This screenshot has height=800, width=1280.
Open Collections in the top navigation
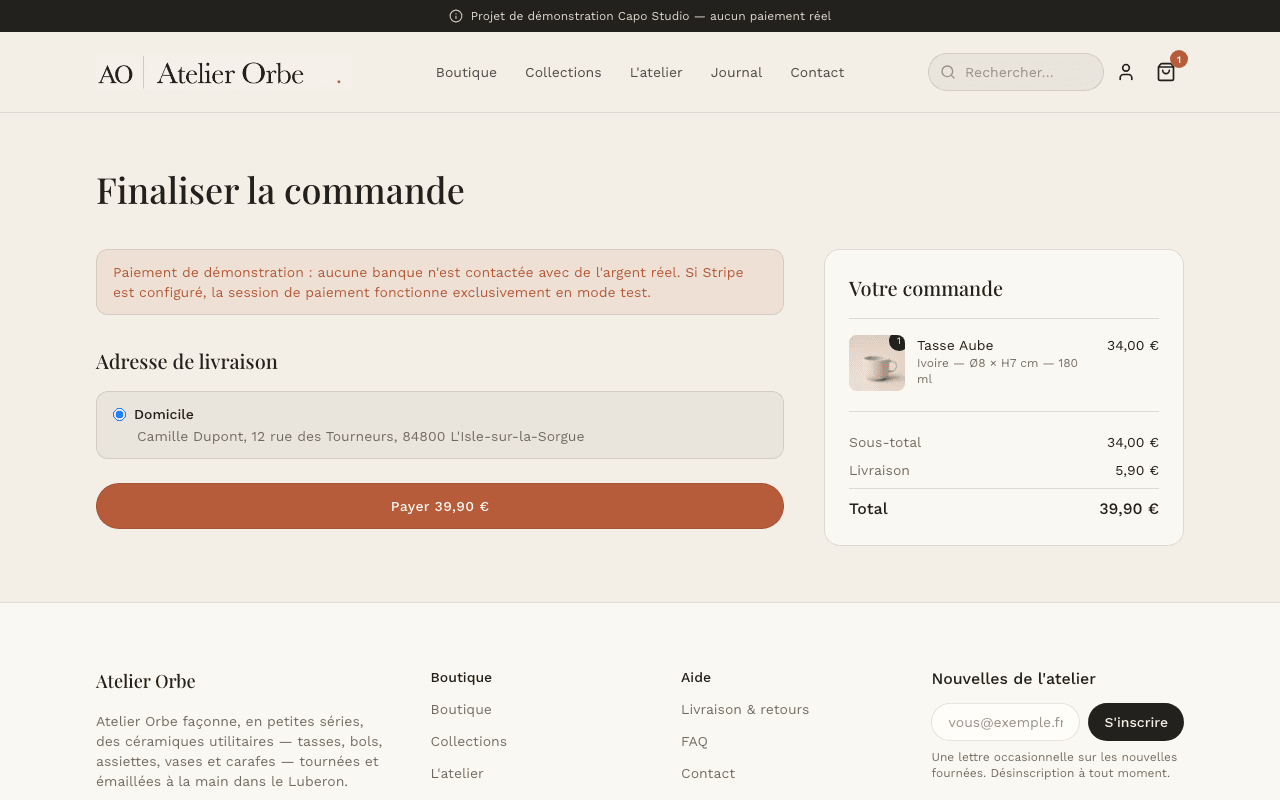pyautogui.click(x=563, y=72)
